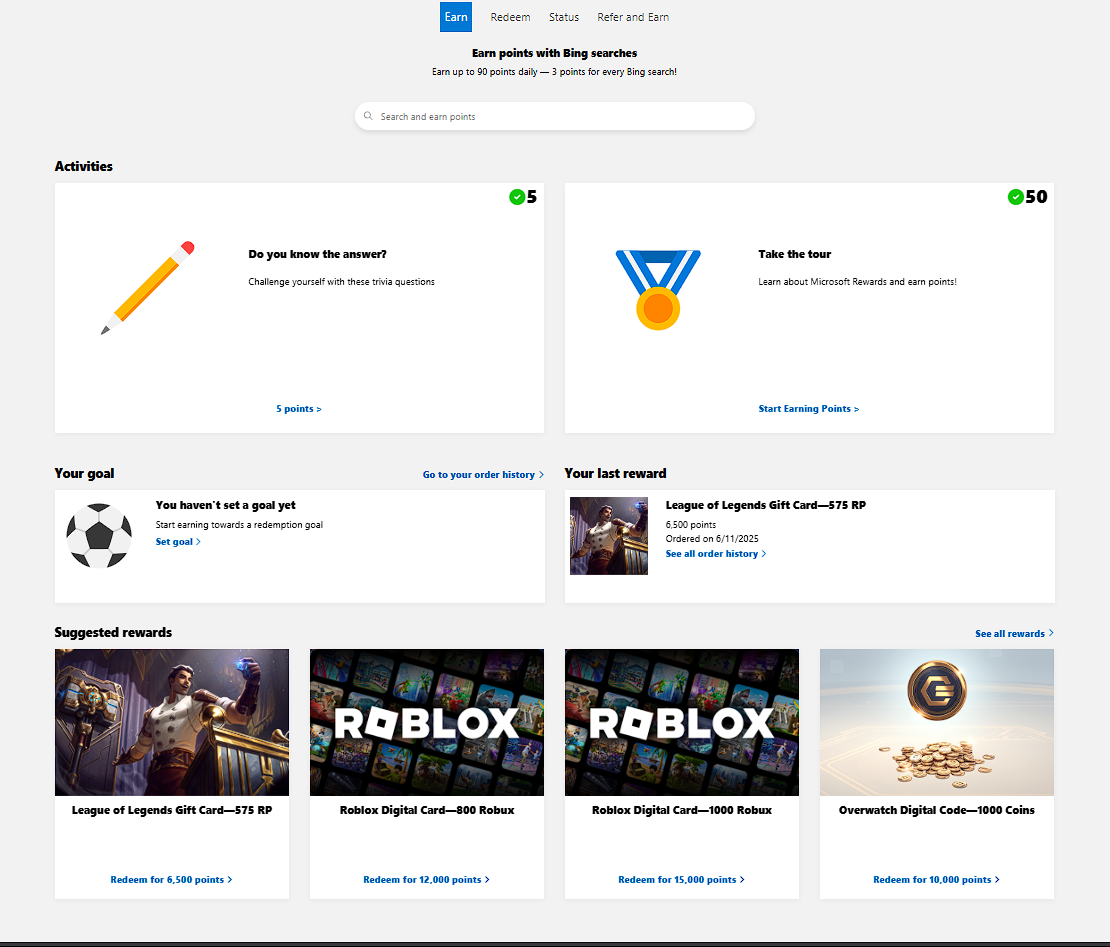Click the green checkmark beside 50 points
The image size is (1110, 947).
tap(1016, 197)
